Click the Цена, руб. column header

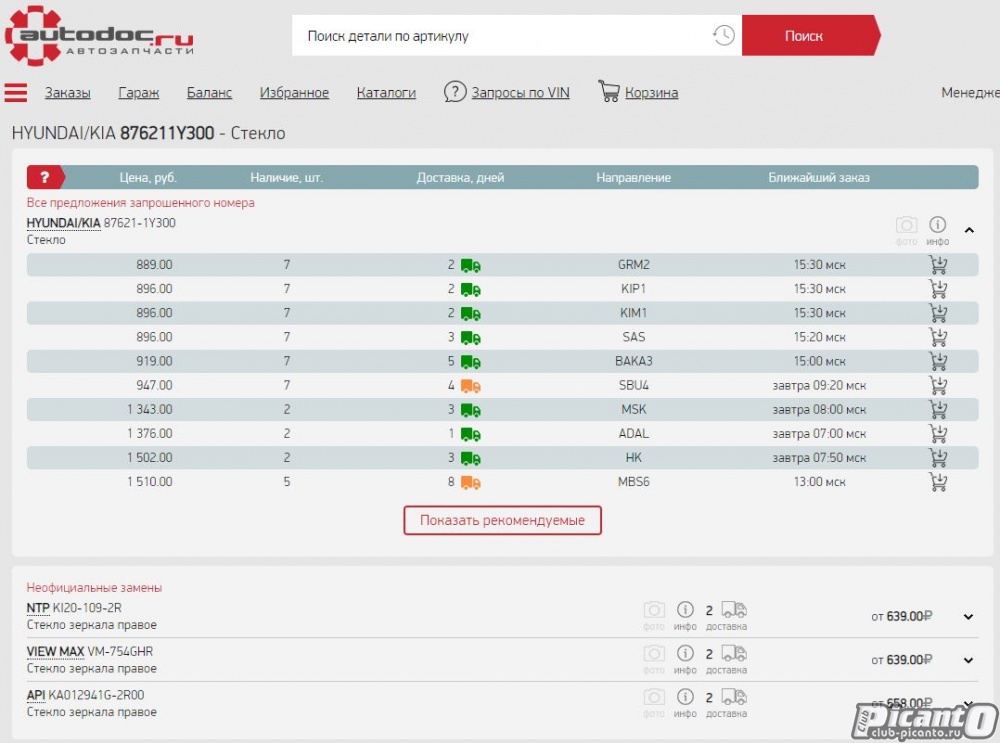coord(148,177)
